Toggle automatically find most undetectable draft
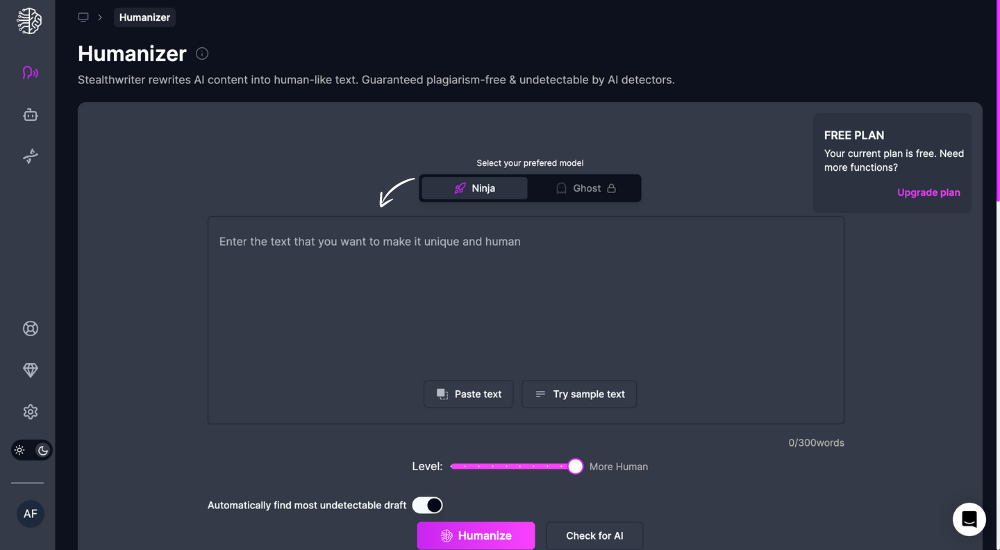 [427, 505]
